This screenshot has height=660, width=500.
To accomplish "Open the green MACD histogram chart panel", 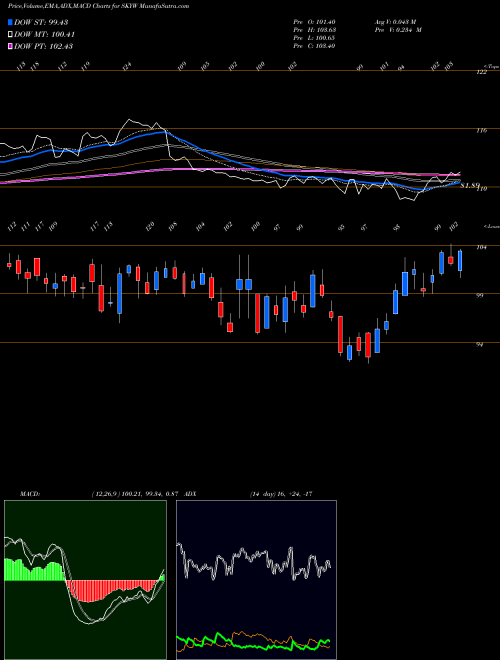I will (85, 580).
